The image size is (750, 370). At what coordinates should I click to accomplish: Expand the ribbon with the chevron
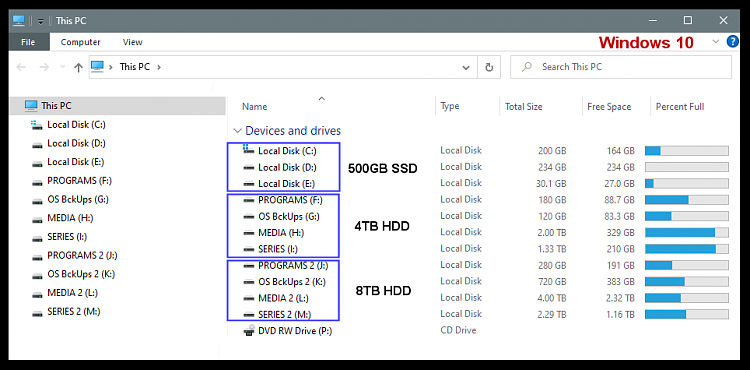click(716, 42)
